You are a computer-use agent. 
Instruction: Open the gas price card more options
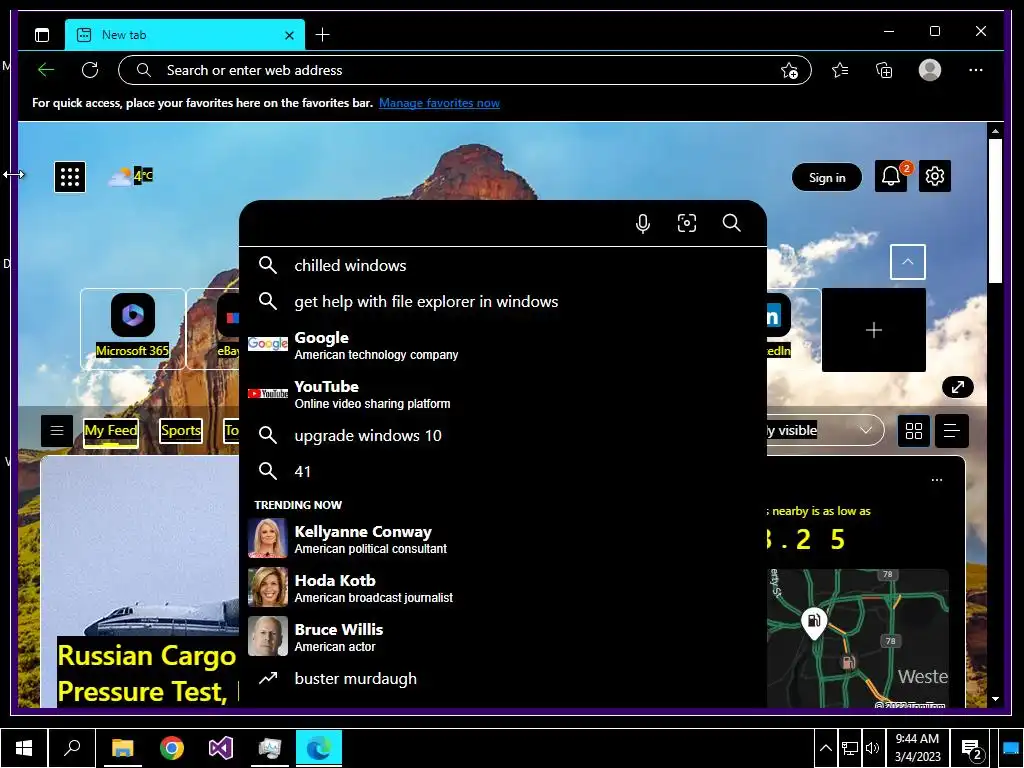click(x=936, y=480)
